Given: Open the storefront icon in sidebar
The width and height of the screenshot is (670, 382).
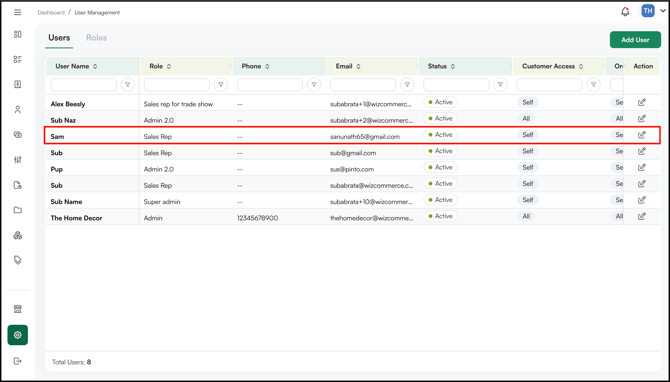Looking at the screenshot, I should [18, 309].
